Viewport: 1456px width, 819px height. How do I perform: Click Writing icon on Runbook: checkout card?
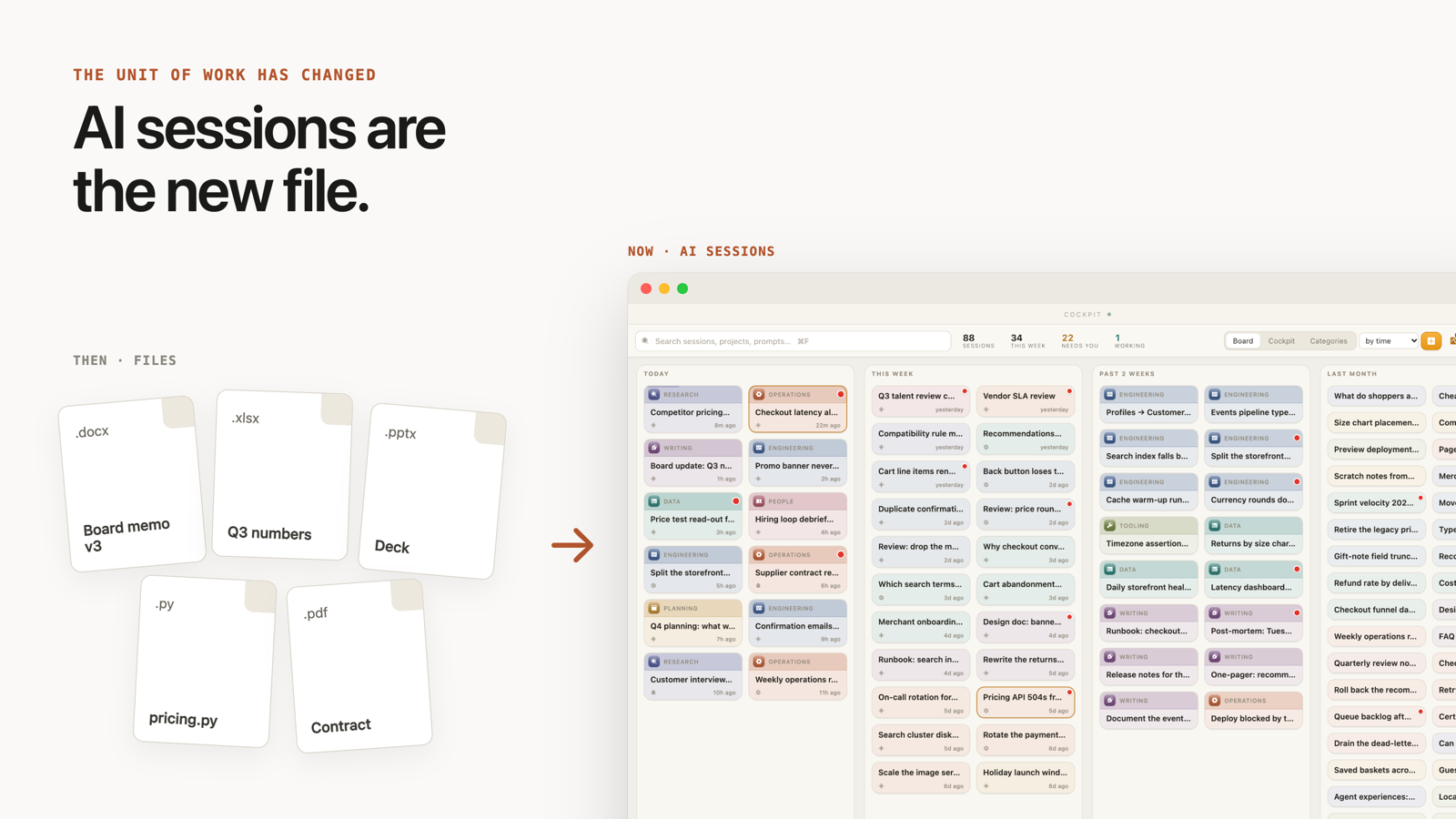click(1110, 613)
